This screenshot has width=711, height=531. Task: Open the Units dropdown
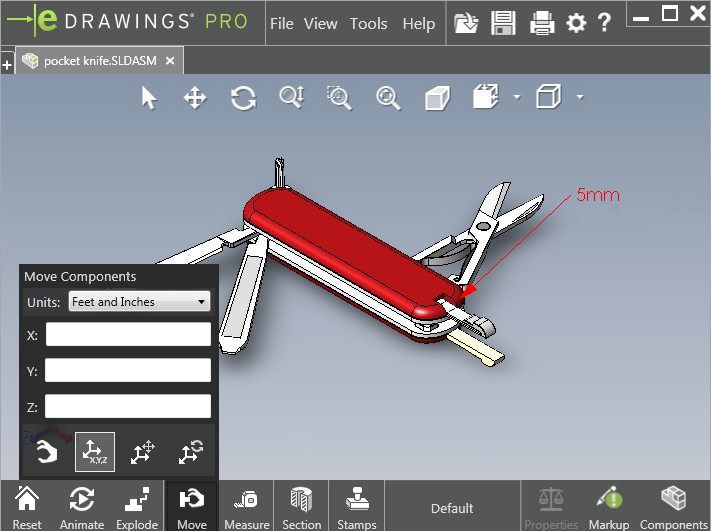(x=139, y=302)
